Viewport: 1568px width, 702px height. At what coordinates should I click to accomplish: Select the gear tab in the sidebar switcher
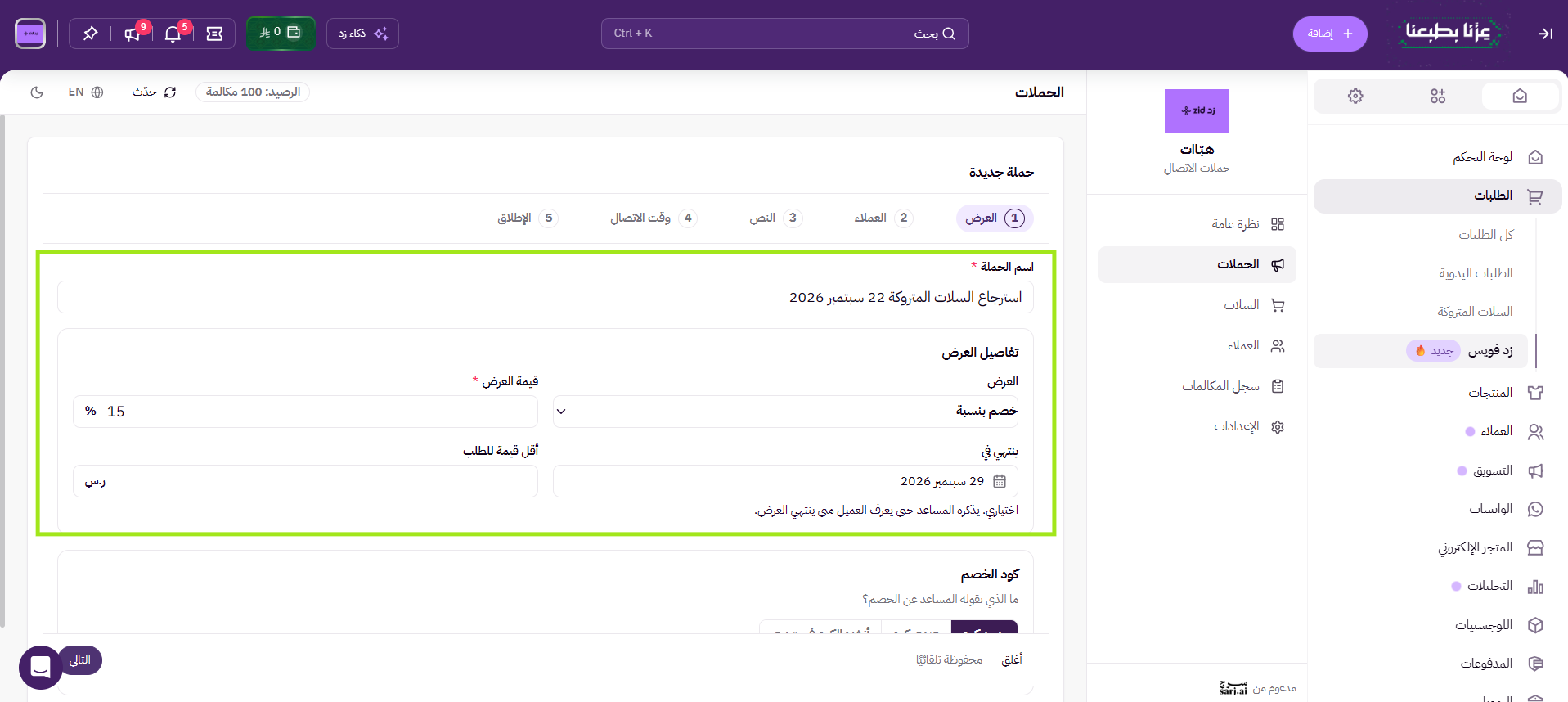[1355, 97]
